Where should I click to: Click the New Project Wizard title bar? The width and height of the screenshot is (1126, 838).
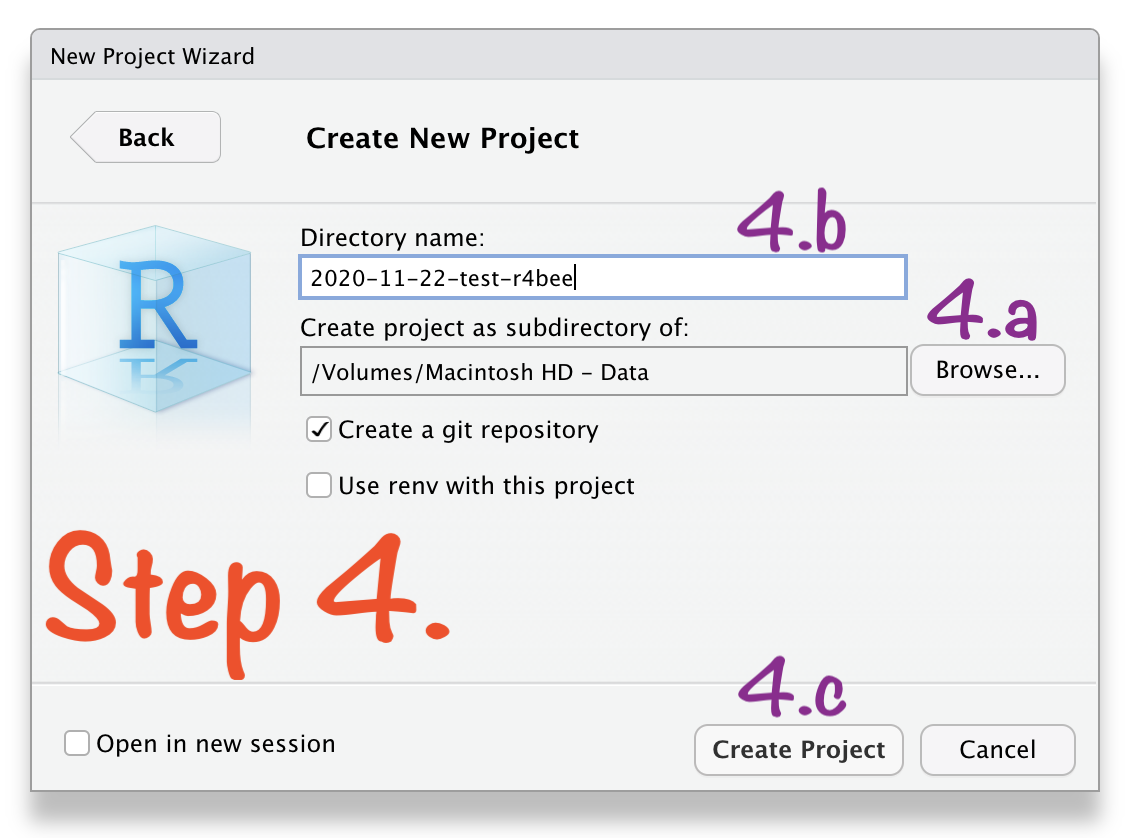coord(564,55)
